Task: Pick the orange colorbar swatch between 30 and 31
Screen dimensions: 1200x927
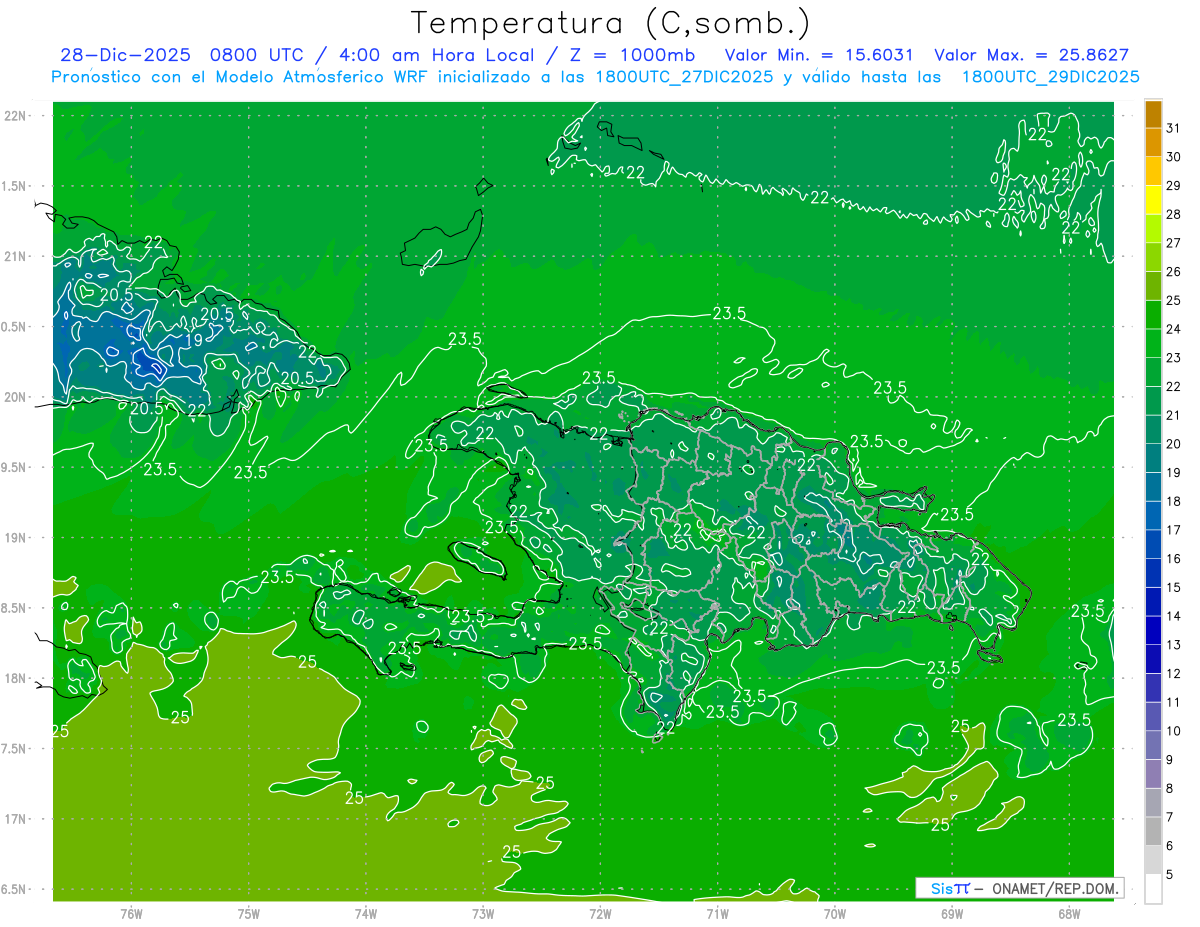Action: click(x=1153, y=143)
